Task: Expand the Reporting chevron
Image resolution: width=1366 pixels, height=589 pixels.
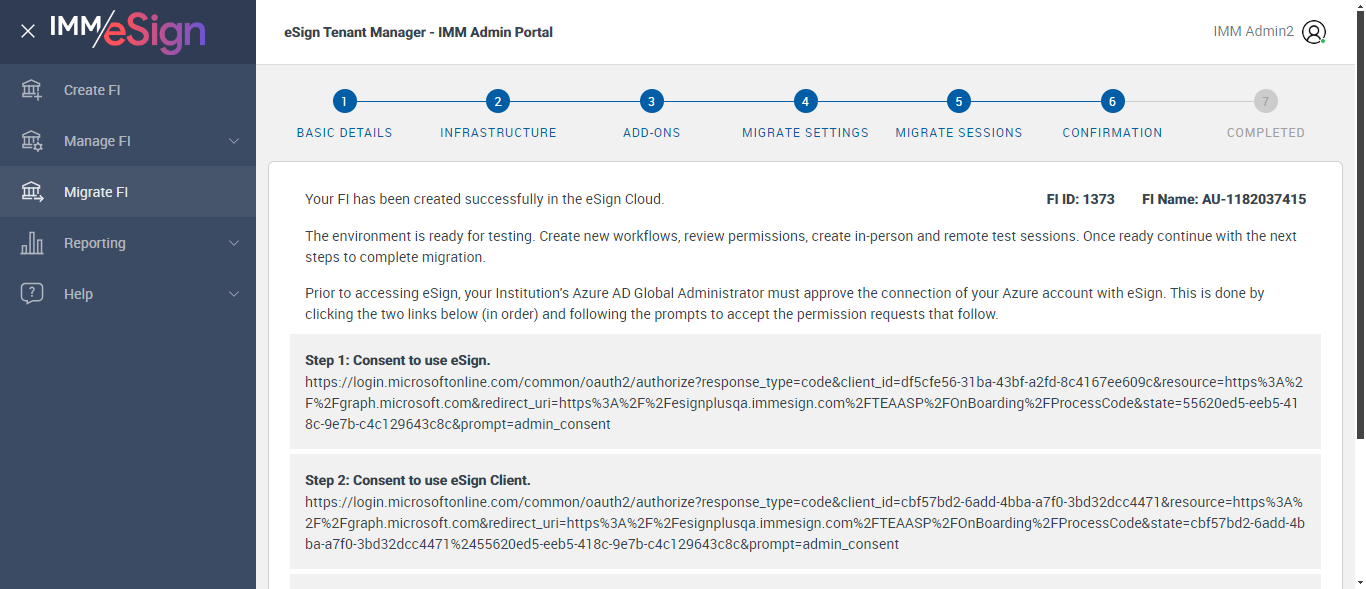Action: [234, 243]
